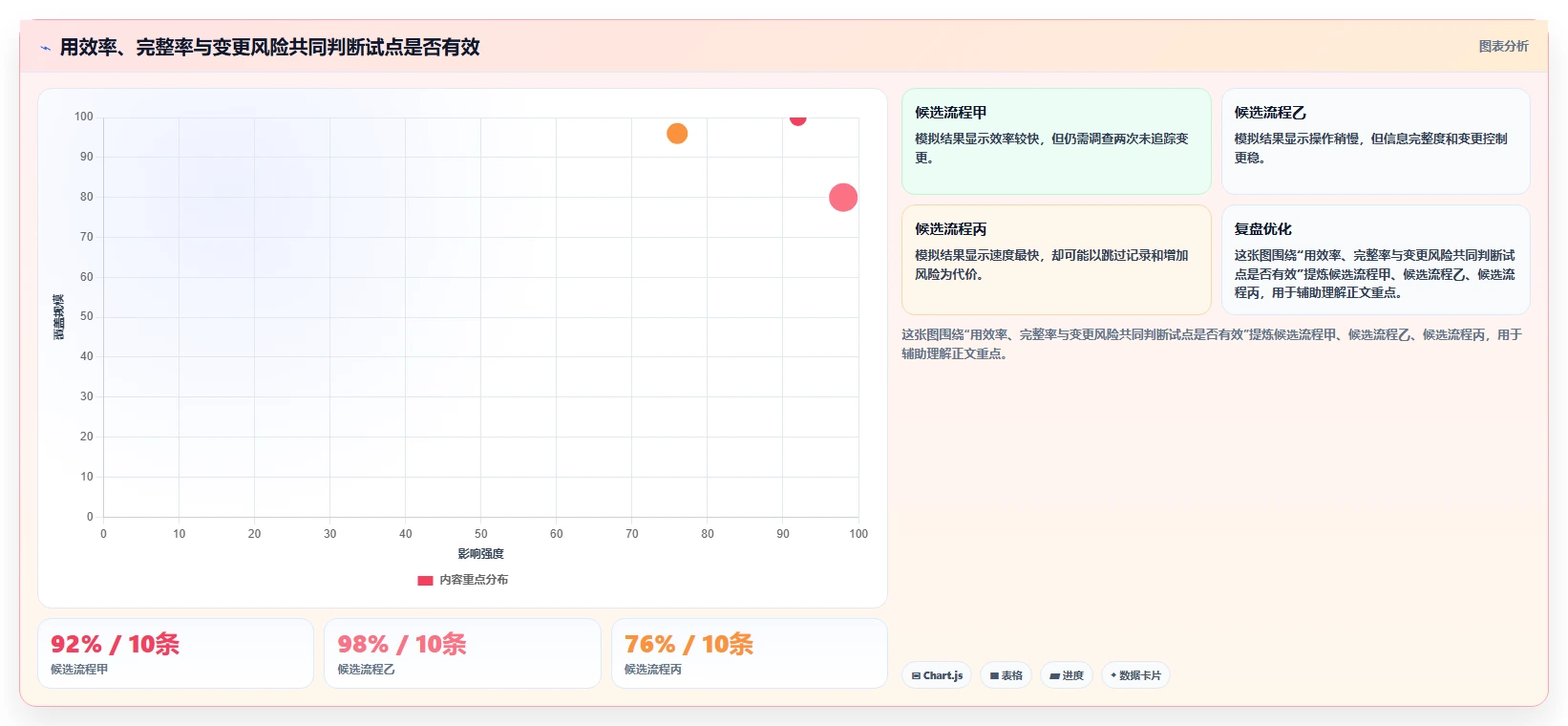The image size is (1568, 726).
Task: Click the orange bubble data point
Action: 677,134
